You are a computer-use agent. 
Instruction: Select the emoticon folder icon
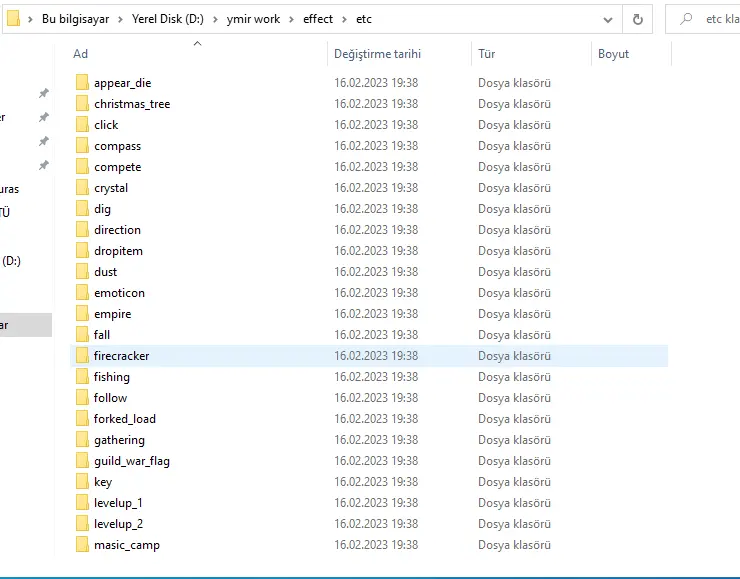[x=82, y=293]
